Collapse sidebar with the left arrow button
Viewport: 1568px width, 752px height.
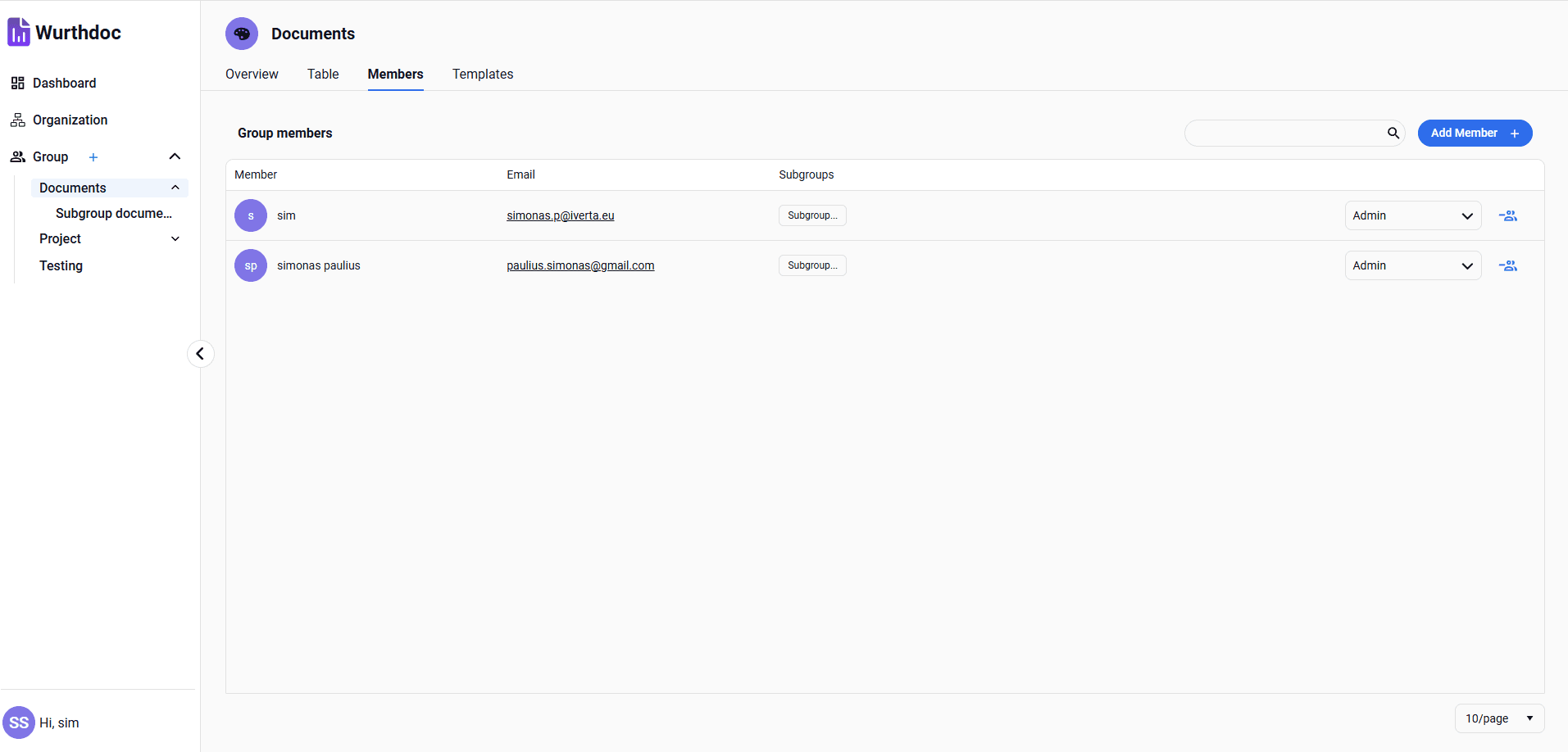pyautogui.click(x=200, y=354)
